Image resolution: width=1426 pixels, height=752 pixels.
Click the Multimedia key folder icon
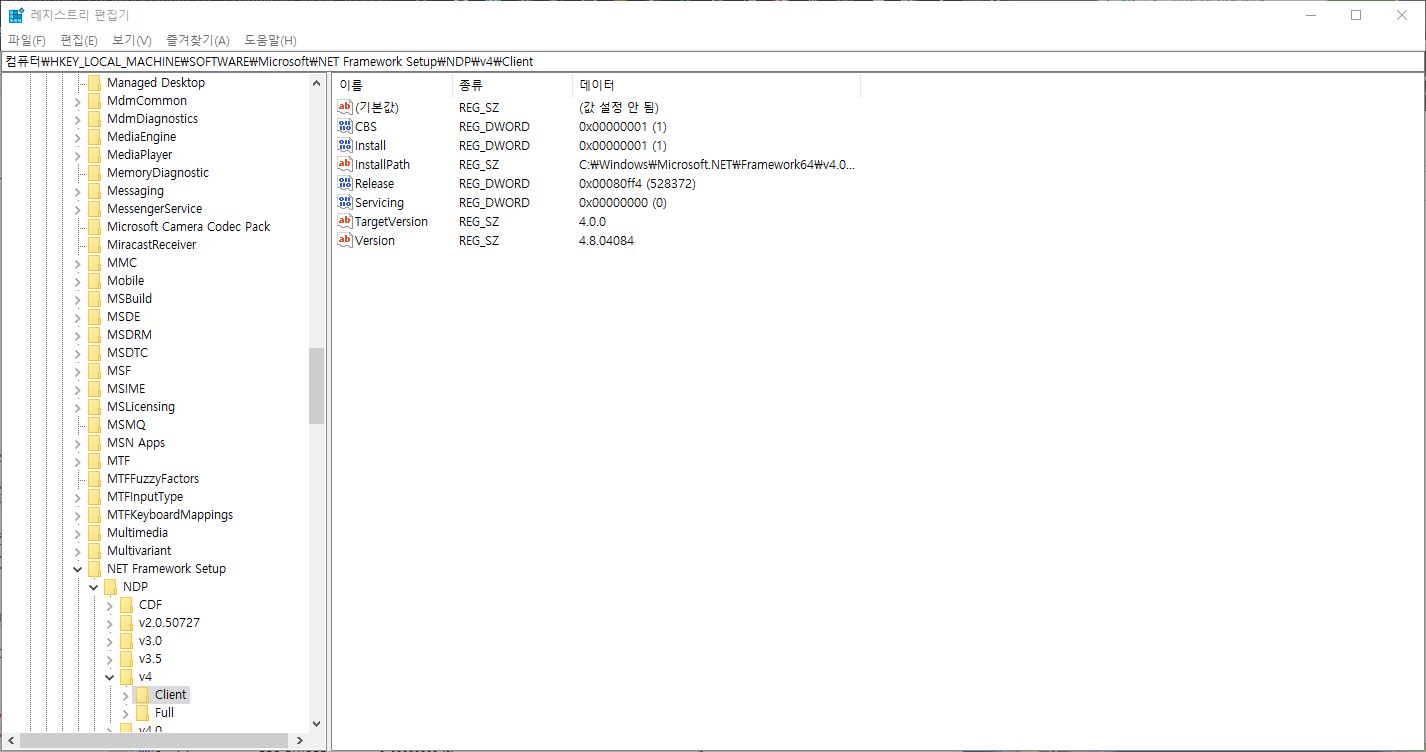(95, 532)
